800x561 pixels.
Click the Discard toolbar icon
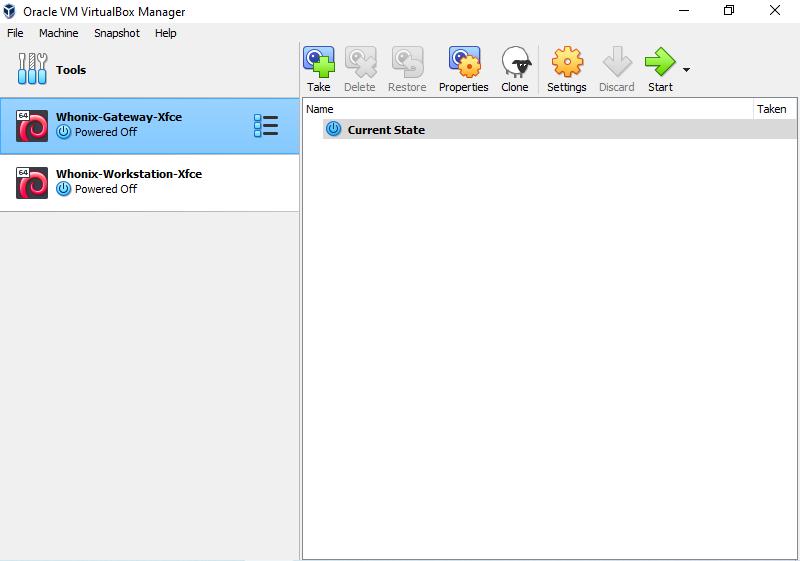(x=616, y=63)
